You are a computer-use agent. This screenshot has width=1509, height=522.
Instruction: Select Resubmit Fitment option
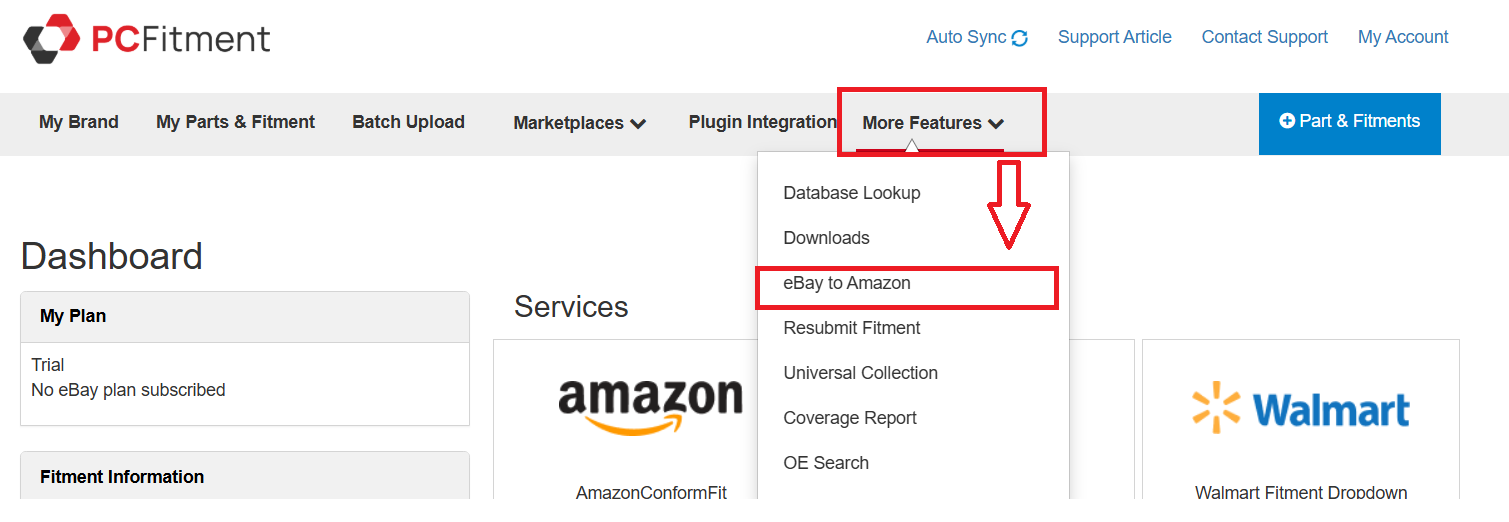coord(852,328)
